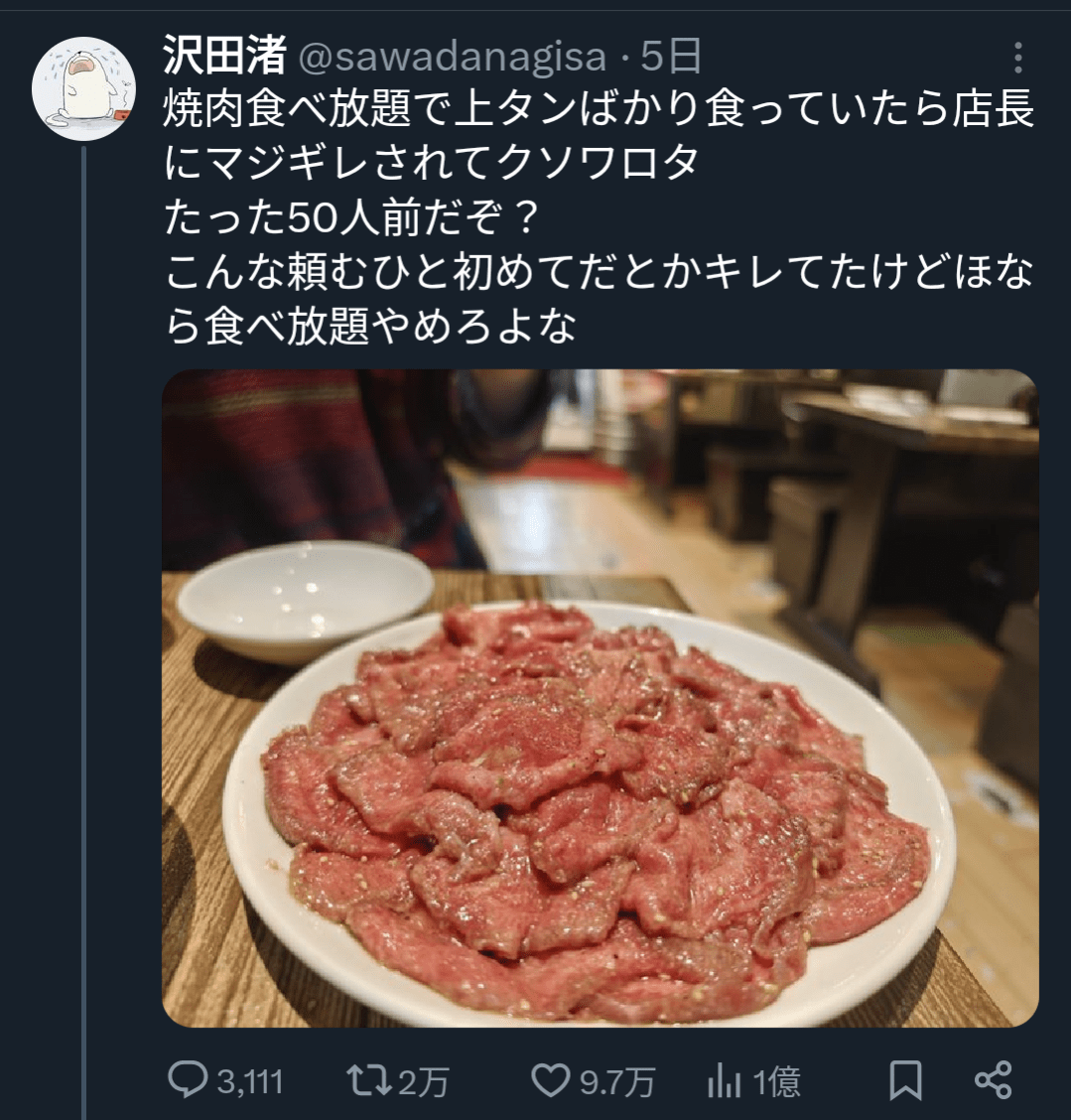The width and height of the screenshot is (1071, 1120).
Task: Click the text line たった50人前だぞ？
Action: [x=352, y=218]
